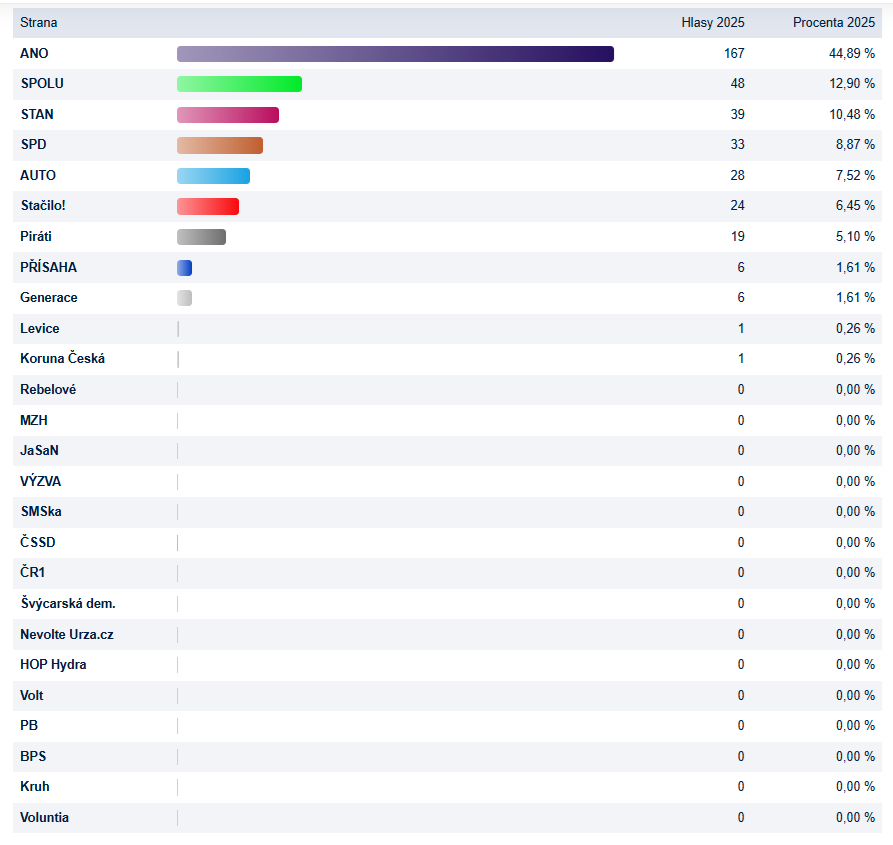Sort by the Hlasy 2025 column header
The image size is (893, 845).
pos(712,22)
